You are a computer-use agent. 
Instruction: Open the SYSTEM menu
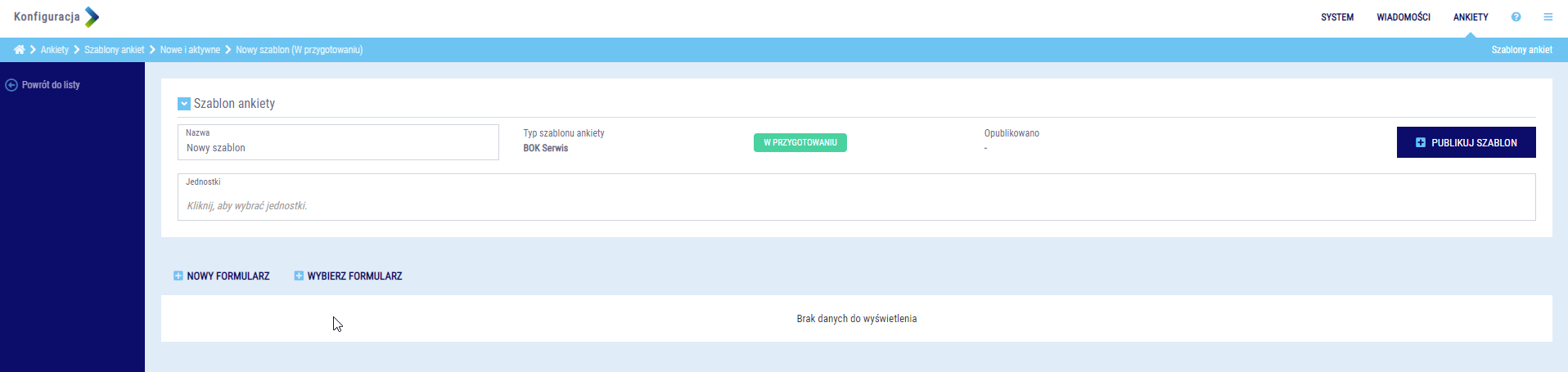[x=1336, y=17]
